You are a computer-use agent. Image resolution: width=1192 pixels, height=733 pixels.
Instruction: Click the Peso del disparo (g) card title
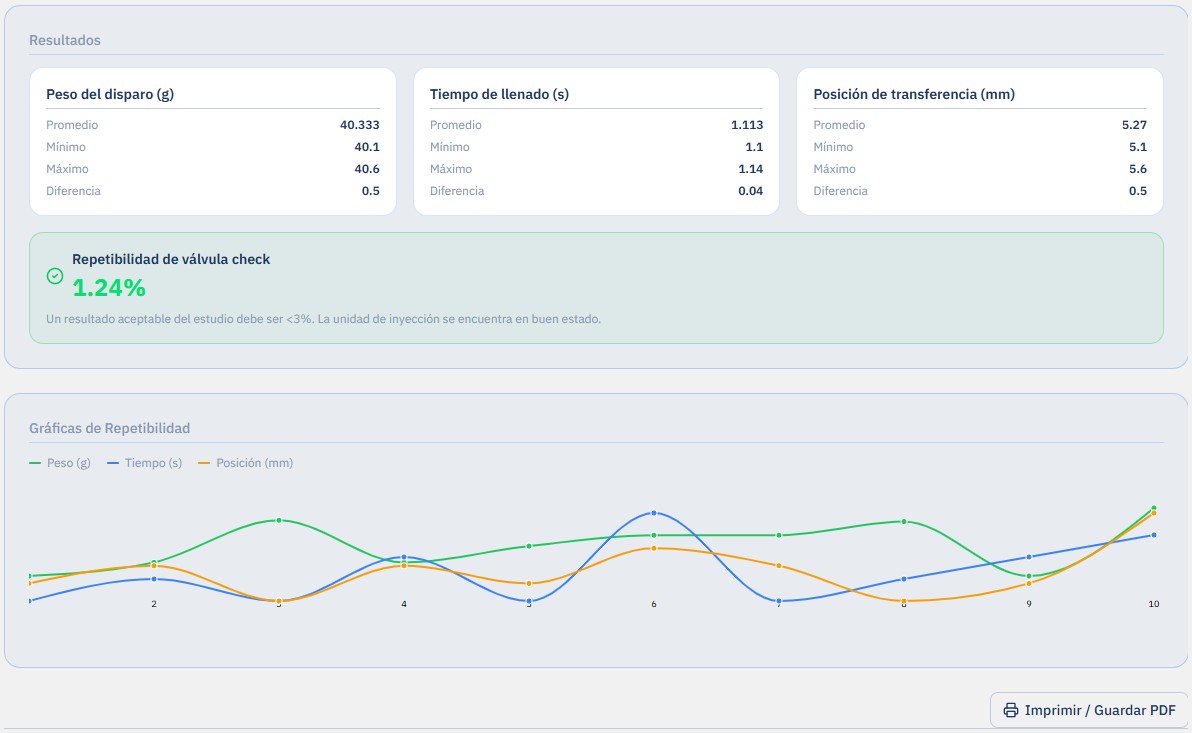[x=110, y=94]
